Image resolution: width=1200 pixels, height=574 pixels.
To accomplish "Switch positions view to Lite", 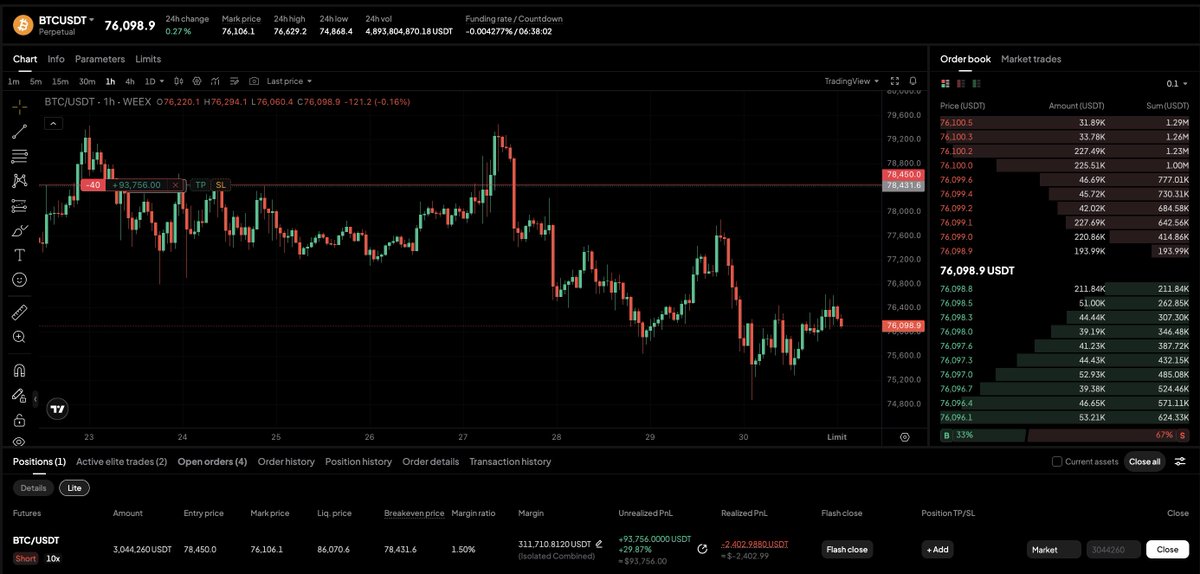I will click(72, 488).
